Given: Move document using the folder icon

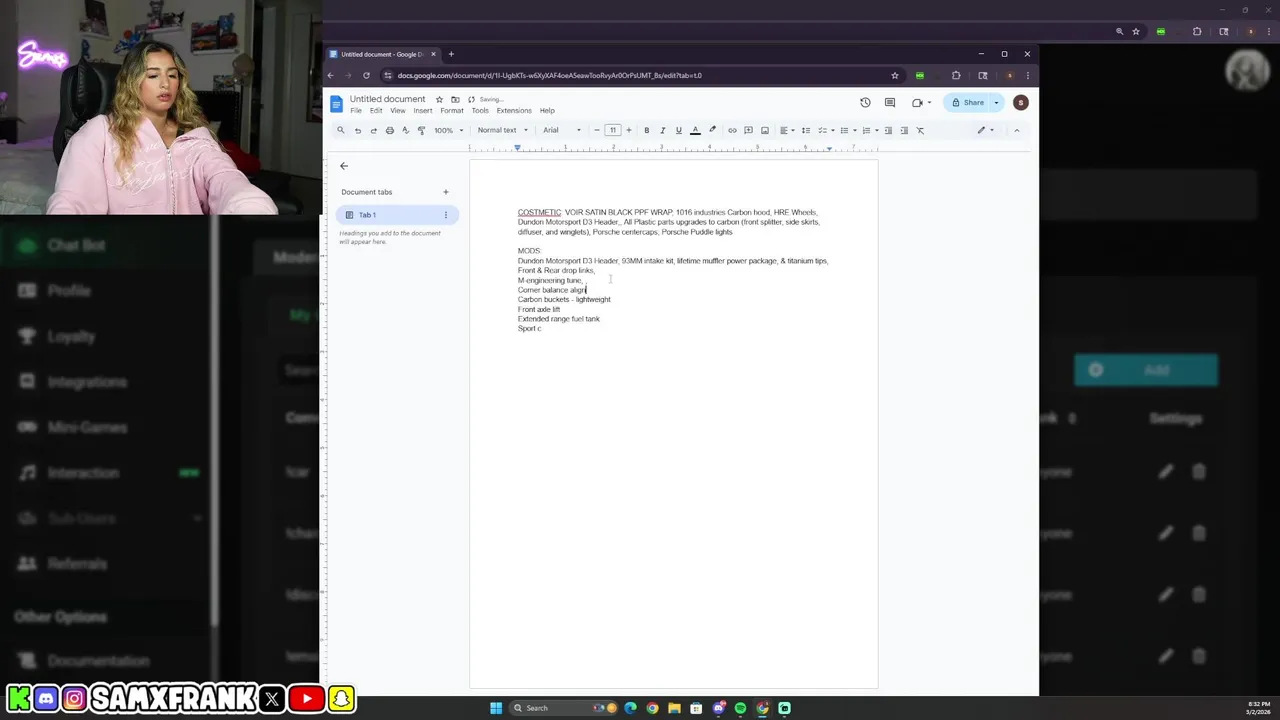Looking at the screenshot, I should click(x=455, y=99).
